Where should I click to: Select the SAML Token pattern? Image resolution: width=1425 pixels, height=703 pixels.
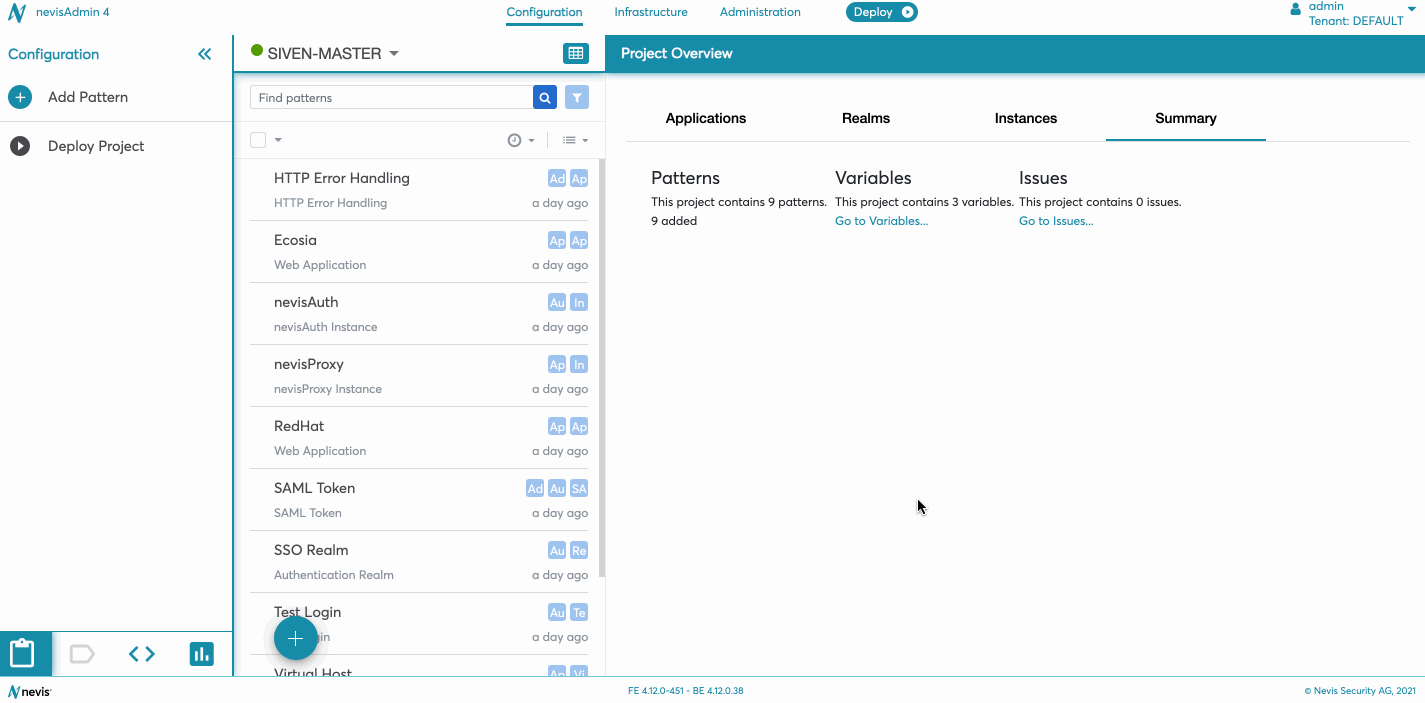tap(419, 500)
